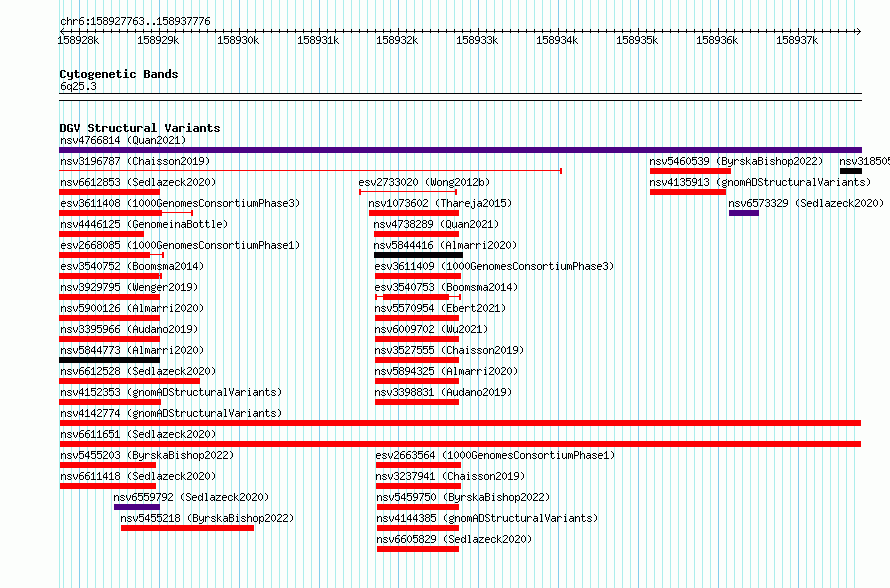890x588 pixels.
Task: Open nsv6573329 (Sedlazeck2020) variant
Action: click(807, 203)
